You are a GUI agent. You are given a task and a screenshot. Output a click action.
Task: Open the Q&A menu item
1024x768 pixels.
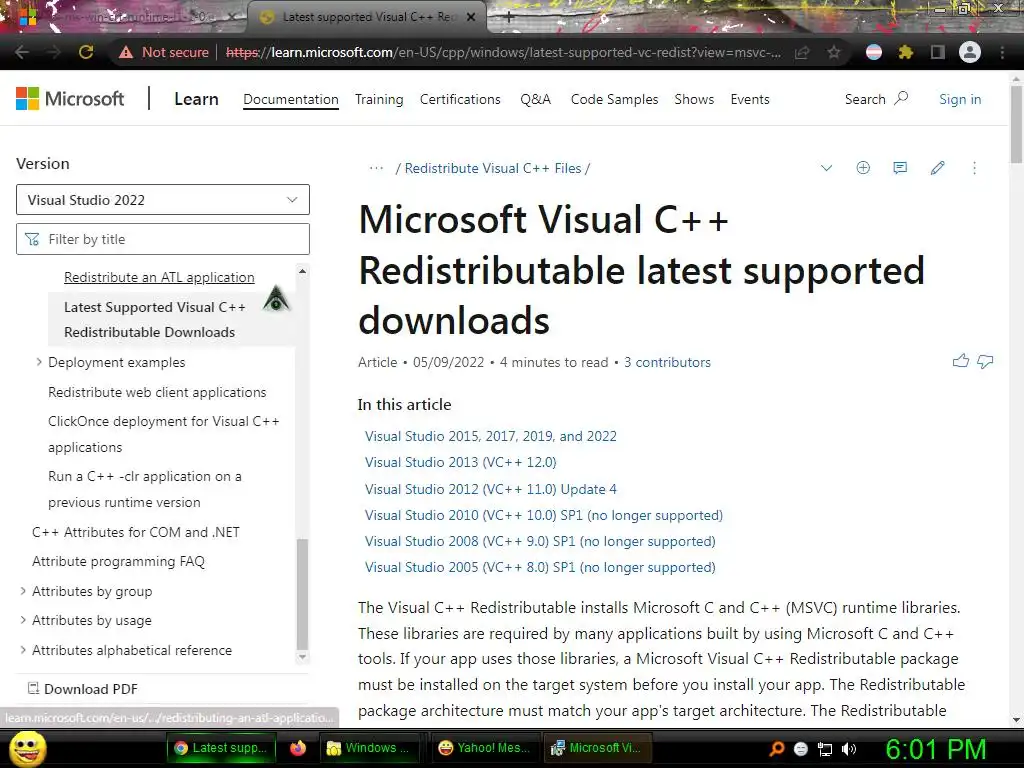[536, 99]
